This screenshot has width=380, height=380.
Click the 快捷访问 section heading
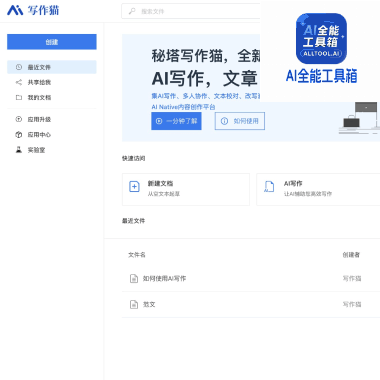click(x=133, y=158)
